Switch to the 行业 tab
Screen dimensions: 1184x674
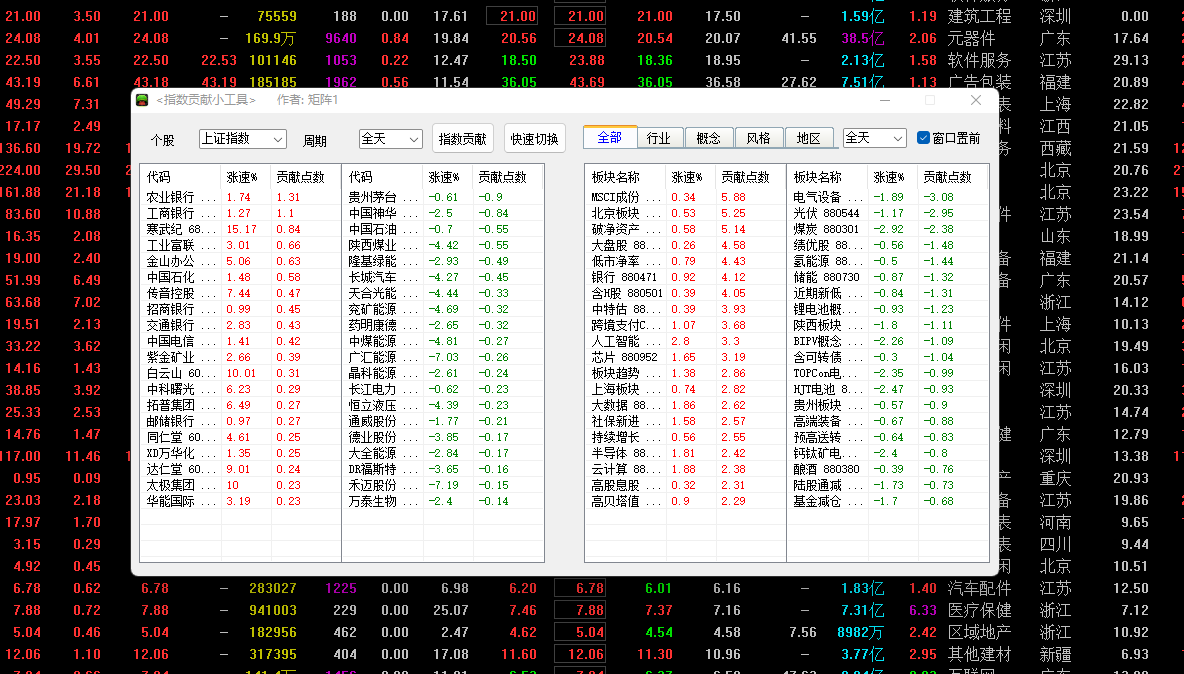point(658,137)
